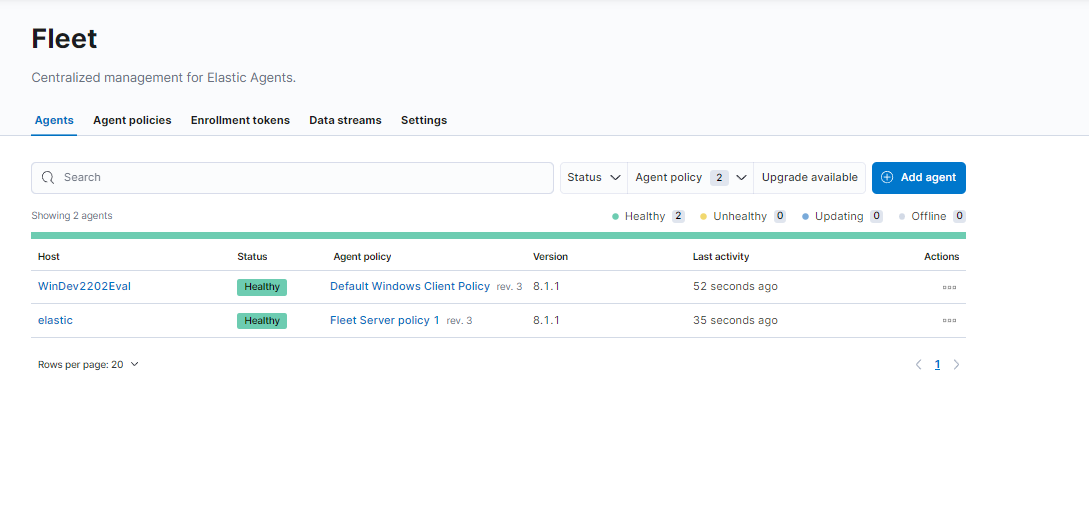Switch to the Agent policies tab
This screenshot has height=505, width=1089.
coord(132,120)
